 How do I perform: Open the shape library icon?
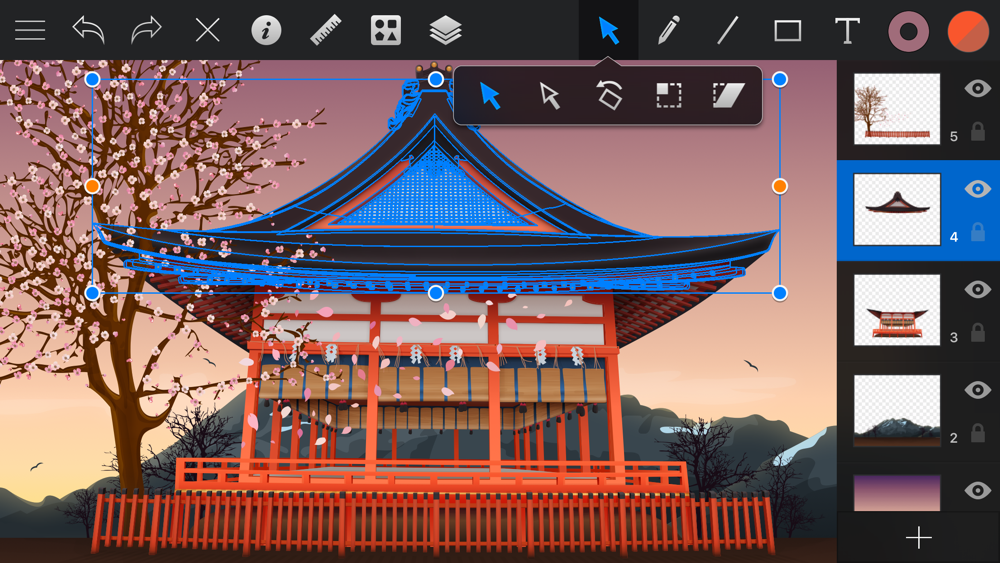click(386, 30)
